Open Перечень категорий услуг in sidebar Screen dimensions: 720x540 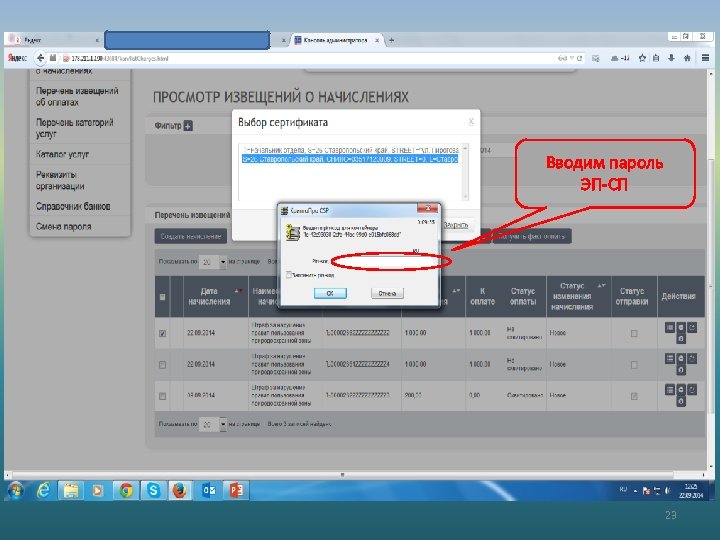(74, 128)
